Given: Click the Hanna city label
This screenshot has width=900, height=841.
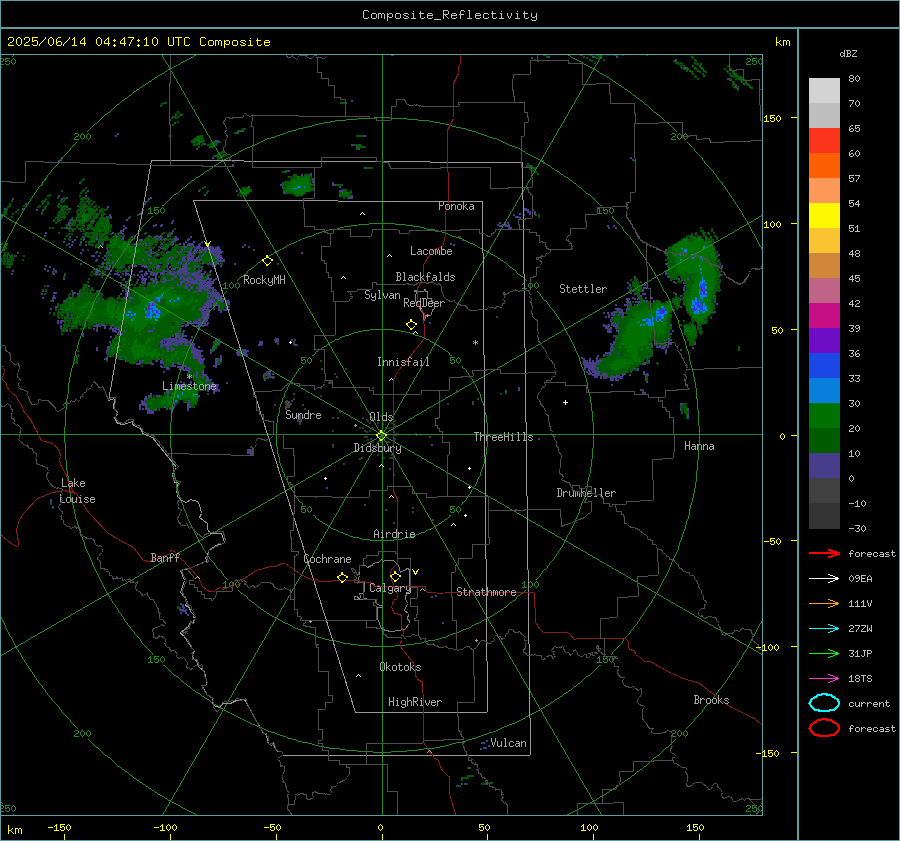Looking at the screenshot, I should pyautogui.click(x=699, y=446).
